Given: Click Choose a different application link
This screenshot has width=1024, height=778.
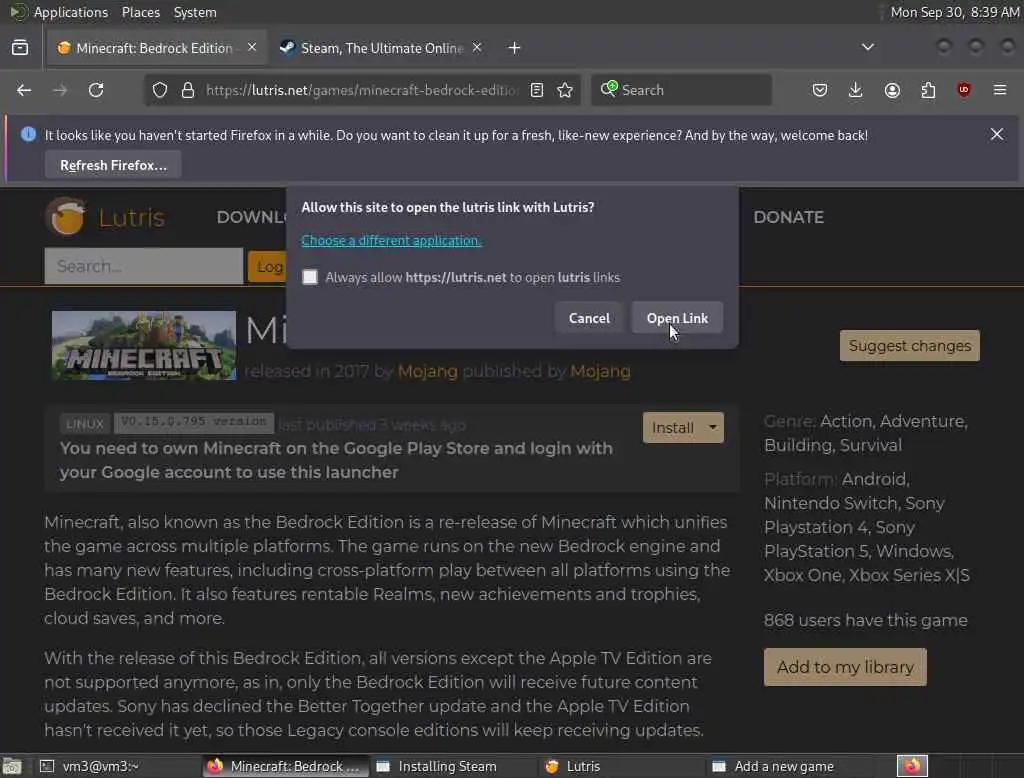Looking at the screenshot, I should [x=391, y=240].
